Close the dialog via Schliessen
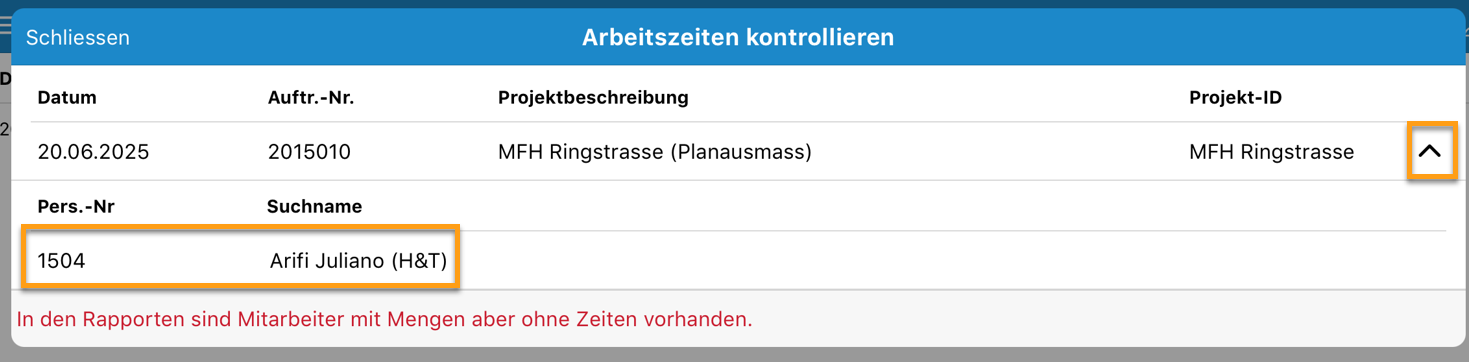Viewport: 1469px width, 362px height. [78, 38]
